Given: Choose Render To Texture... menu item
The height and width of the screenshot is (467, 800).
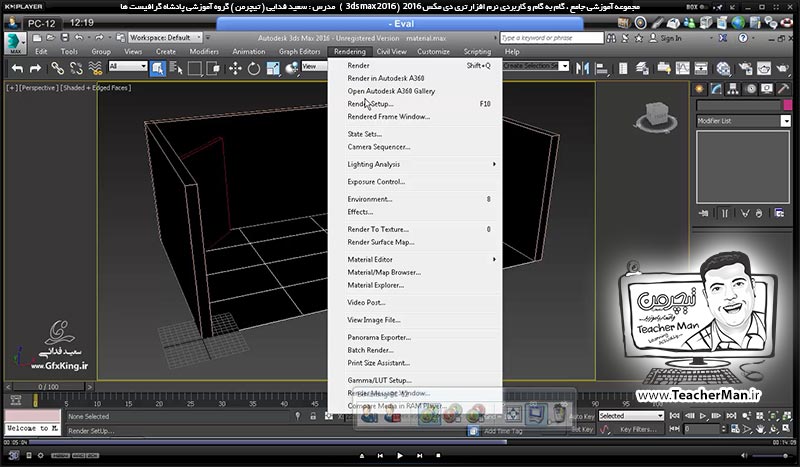Looking at the screenshot, I should click(415, 229).
